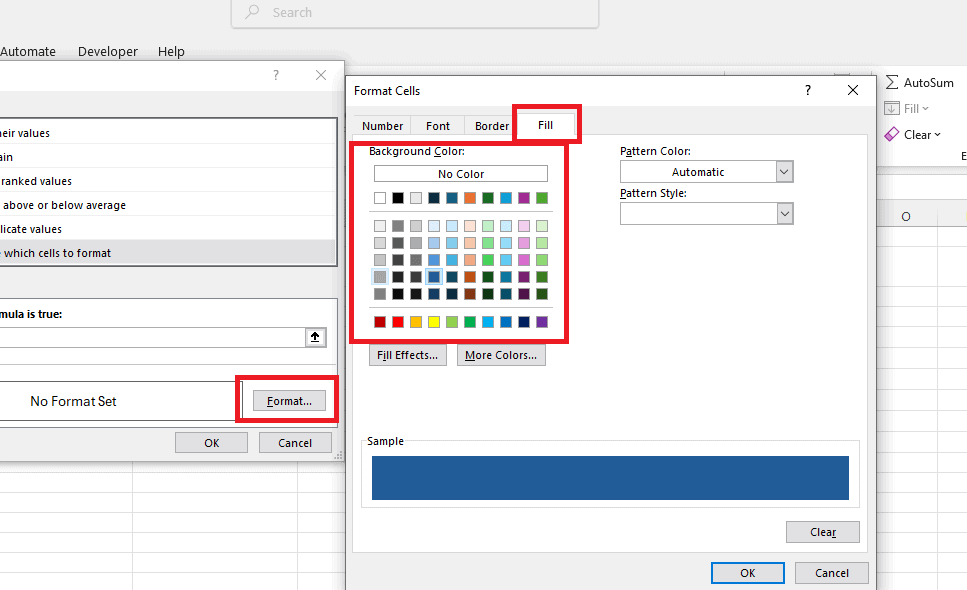Click the formula input field
Image resolution: width=967 pixels, height=590 pixels.
[x=152, y=337]
